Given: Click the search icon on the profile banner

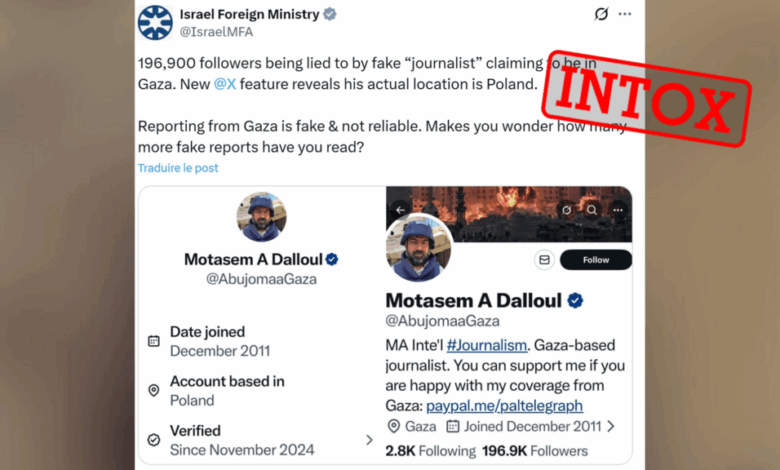Looking at the screenshot, I should [x=592, y=210].
